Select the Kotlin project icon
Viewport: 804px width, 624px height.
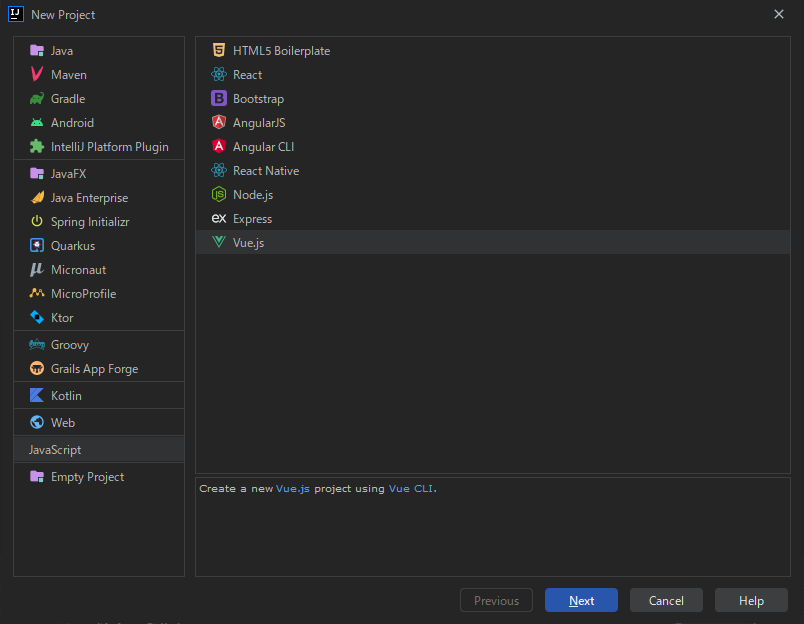[x=36, y=393]
